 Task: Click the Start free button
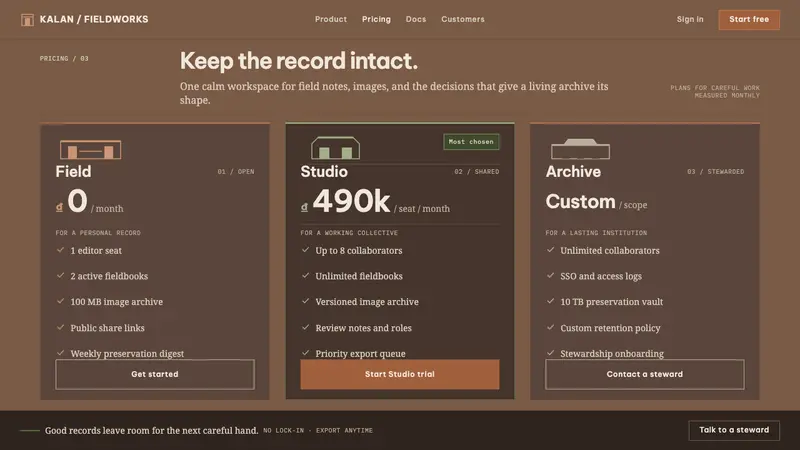click(749, 19)
